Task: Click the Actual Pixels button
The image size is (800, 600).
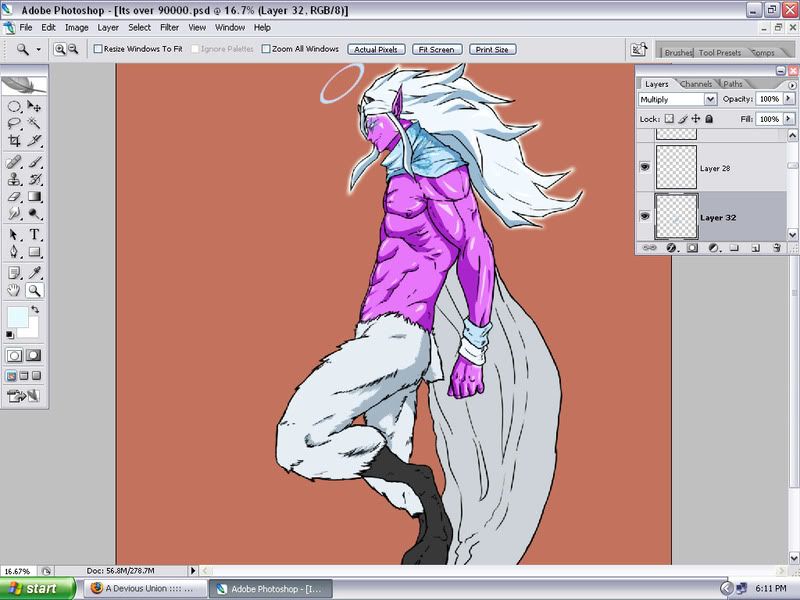Action: point(376,49)
